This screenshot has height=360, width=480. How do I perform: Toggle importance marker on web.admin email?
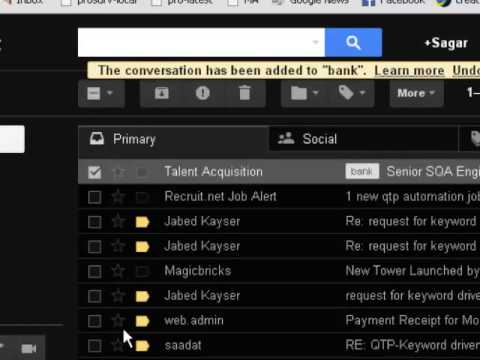pyautogui.click(x=142, y=321)
